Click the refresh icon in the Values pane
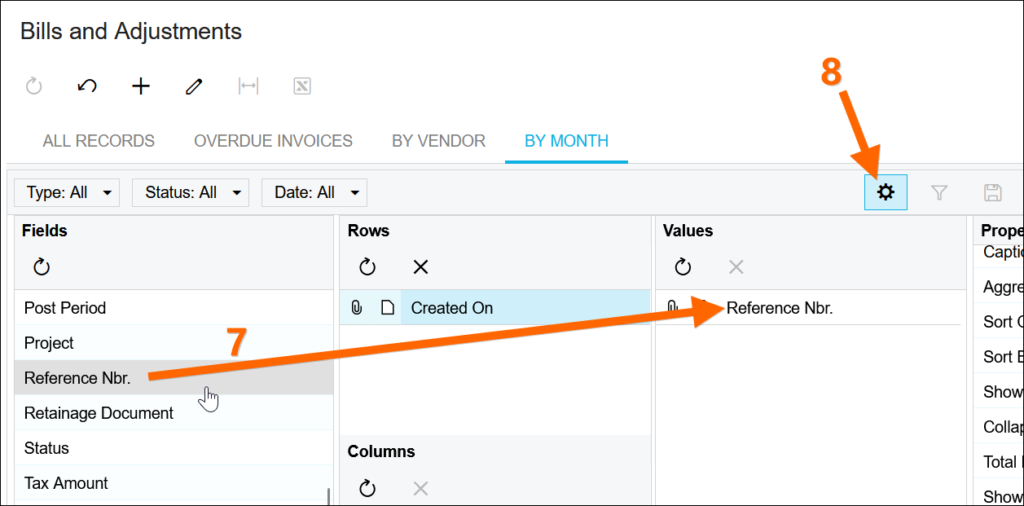 682,267
